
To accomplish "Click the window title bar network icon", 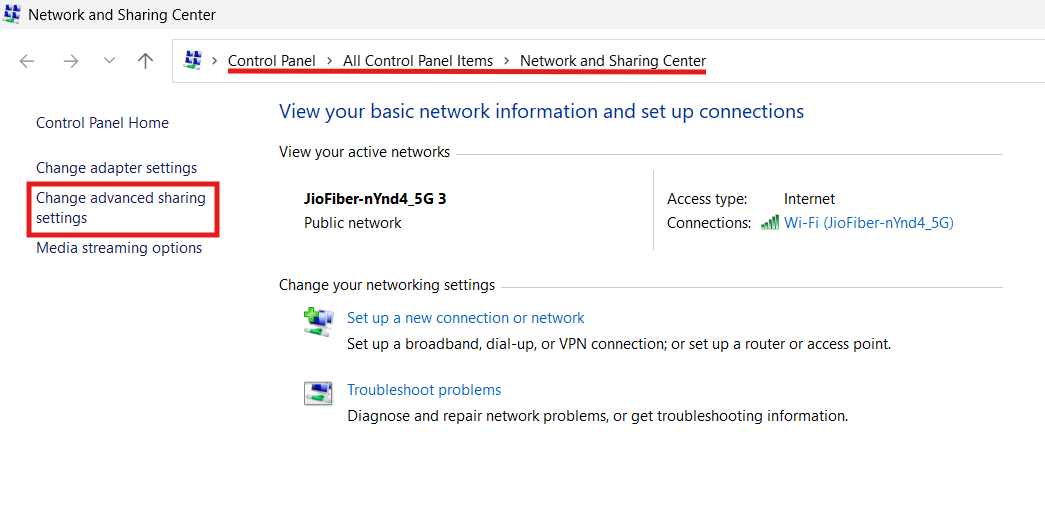I will pos(12,15).
